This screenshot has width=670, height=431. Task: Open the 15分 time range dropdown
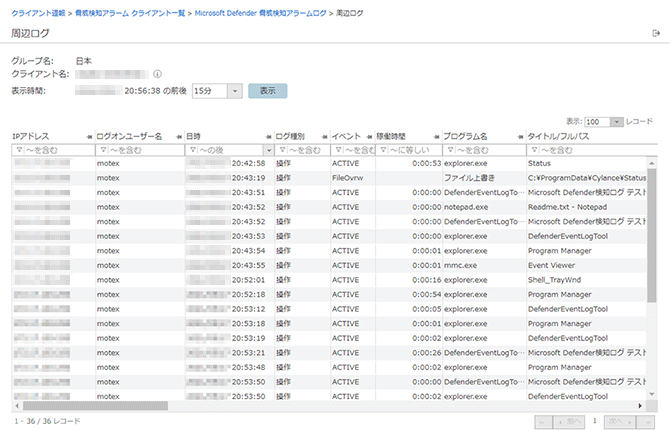pos(234,90)
